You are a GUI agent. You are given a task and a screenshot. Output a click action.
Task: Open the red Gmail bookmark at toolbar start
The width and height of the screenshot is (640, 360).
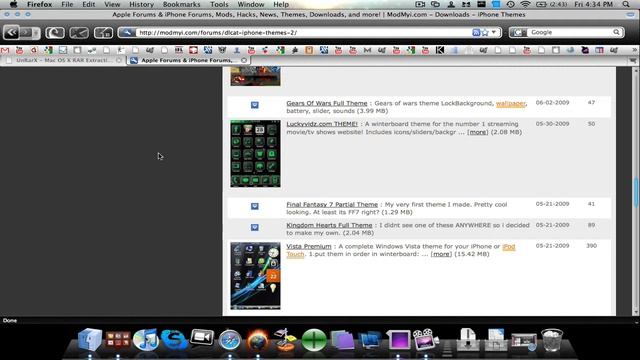click(x=5, y=50)
